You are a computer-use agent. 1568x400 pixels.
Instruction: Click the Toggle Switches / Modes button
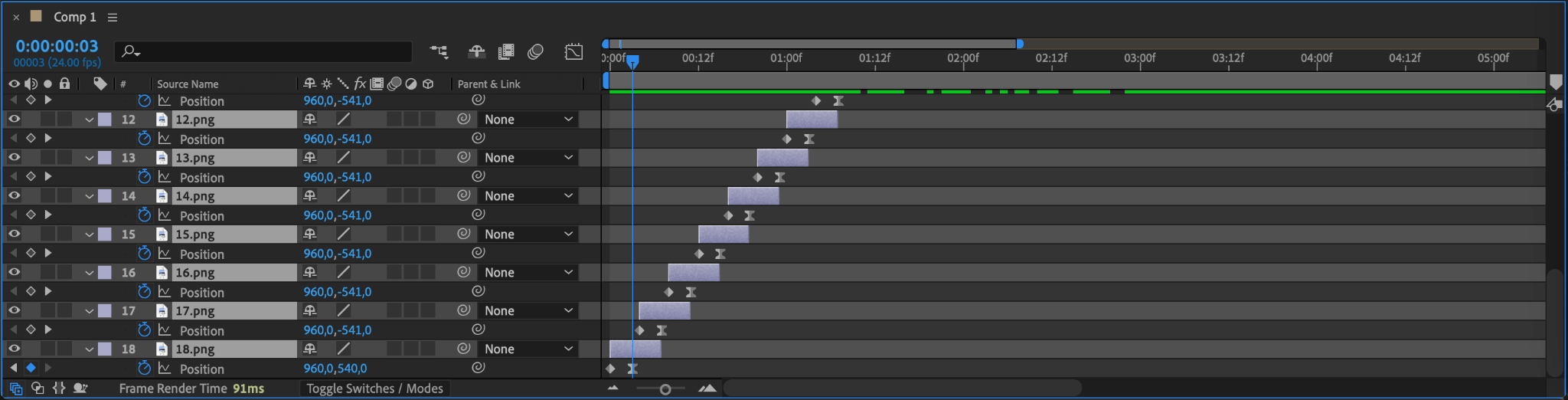tap(374, 389)
